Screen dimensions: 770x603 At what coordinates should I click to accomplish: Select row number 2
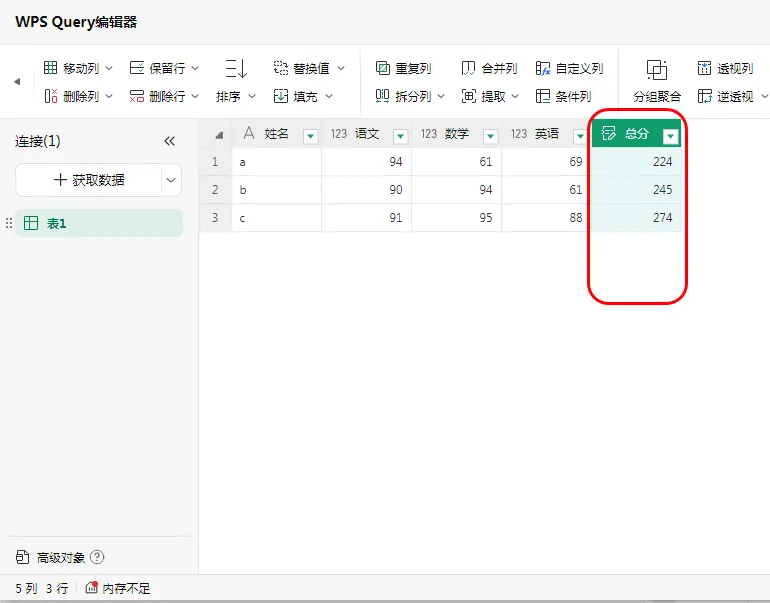215,190
